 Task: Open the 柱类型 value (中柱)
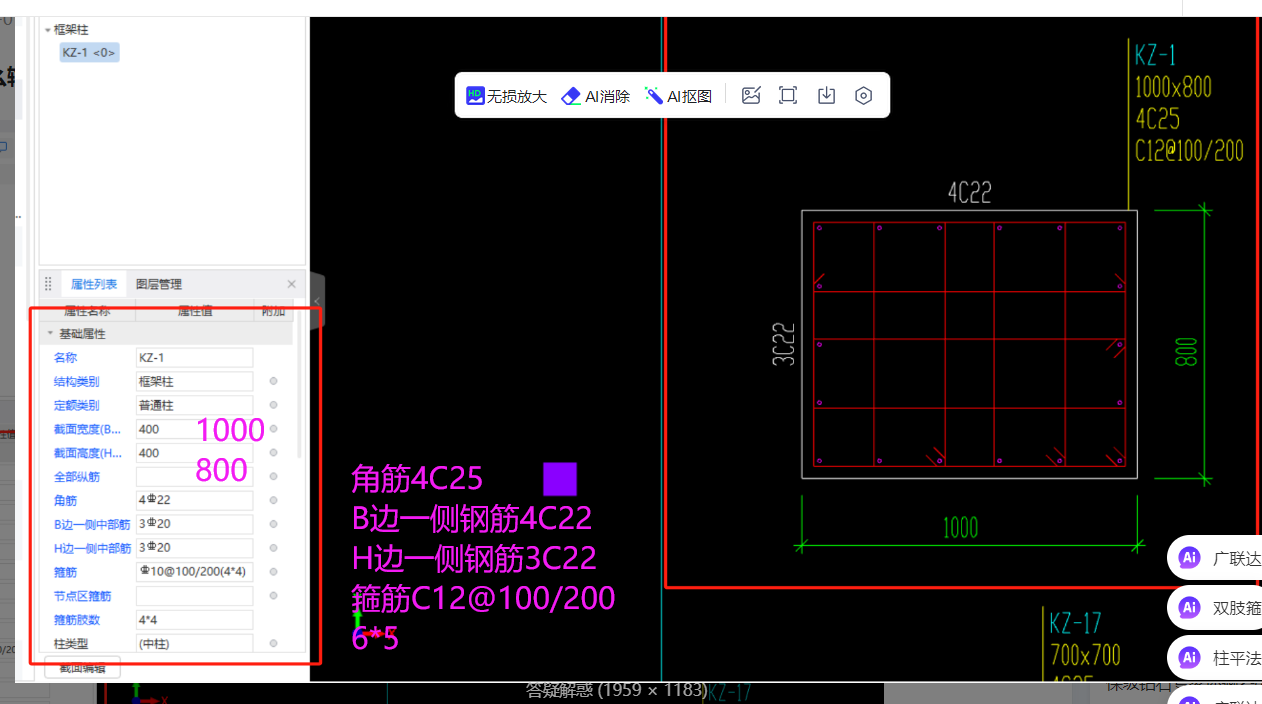coord(194,643)
